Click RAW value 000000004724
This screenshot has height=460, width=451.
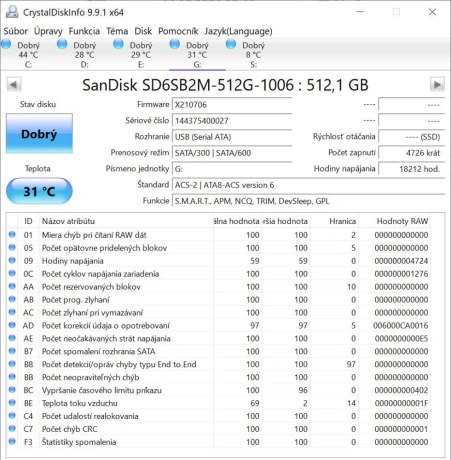click(x=401, y=261)
